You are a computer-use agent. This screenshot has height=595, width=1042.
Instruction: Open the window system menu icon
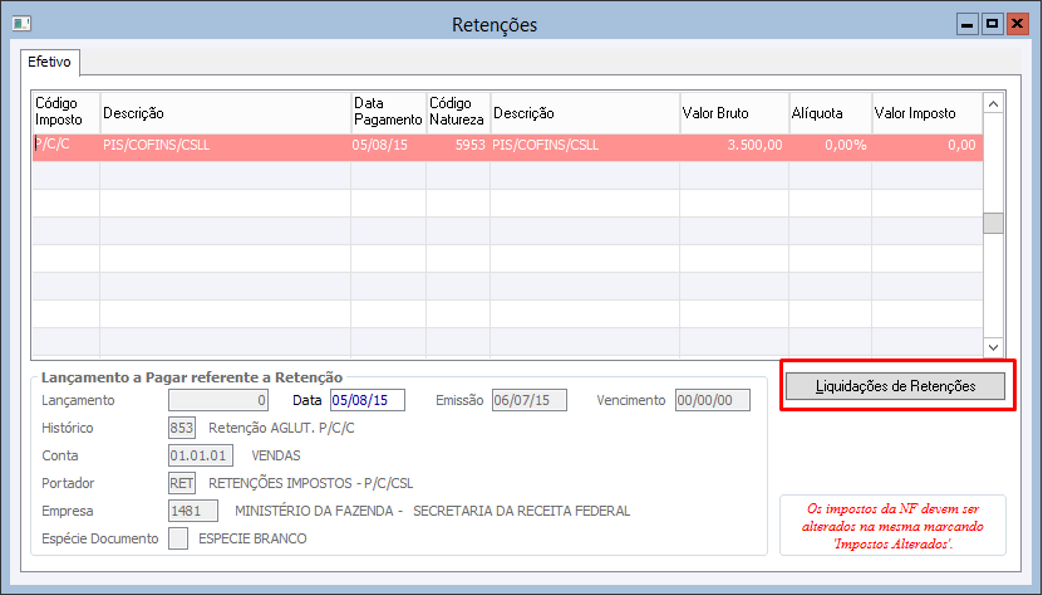(21, 24)
